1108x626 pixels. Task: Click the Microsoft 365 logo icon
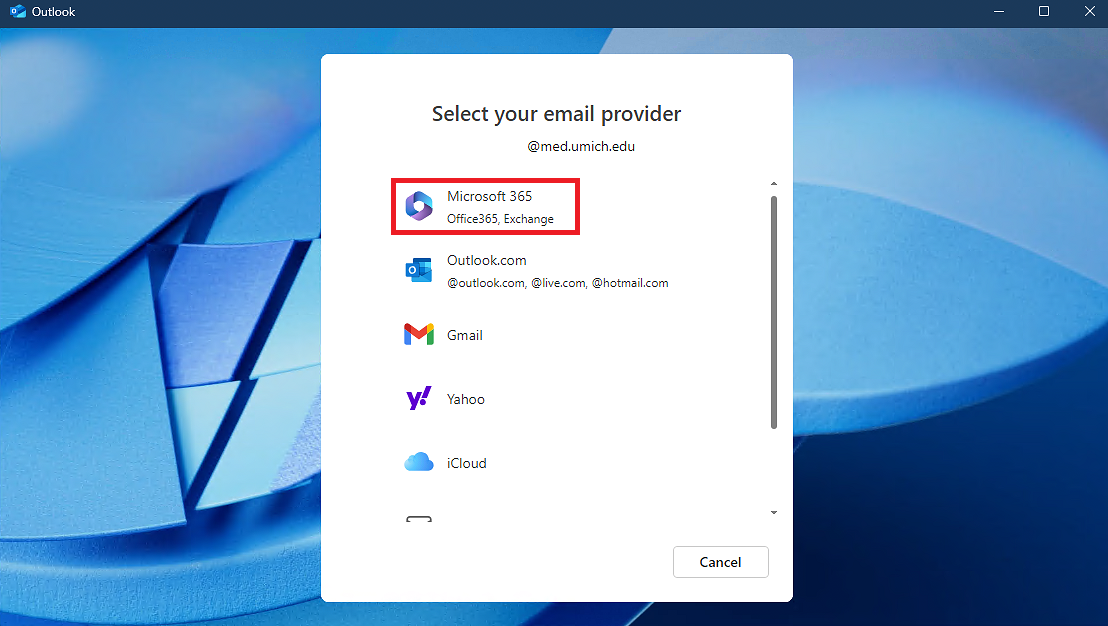coord(418,207)
